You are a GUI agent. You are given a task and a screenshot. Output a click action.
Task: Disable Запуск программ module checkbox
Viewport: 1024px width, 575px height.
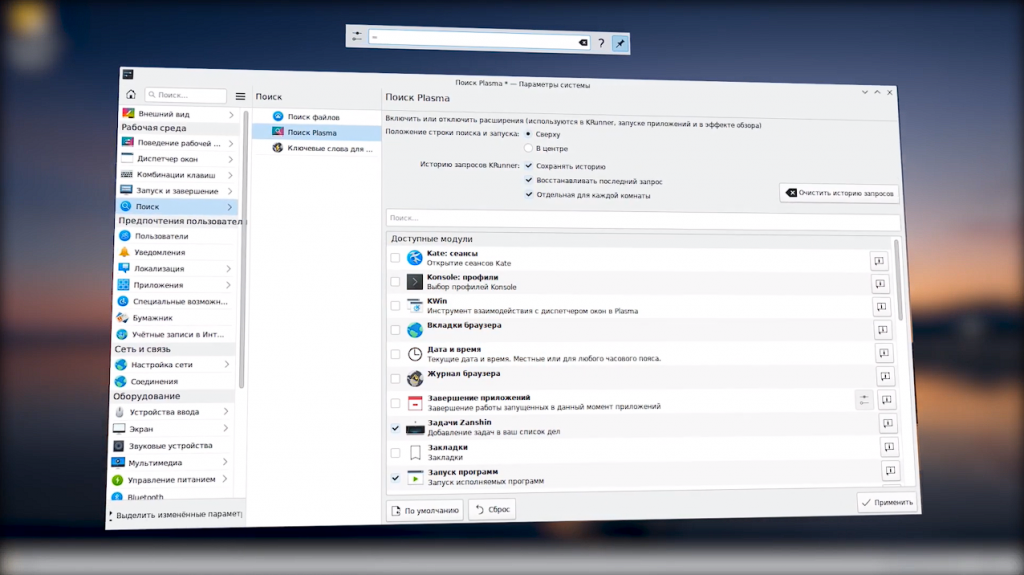pos(395,478)
